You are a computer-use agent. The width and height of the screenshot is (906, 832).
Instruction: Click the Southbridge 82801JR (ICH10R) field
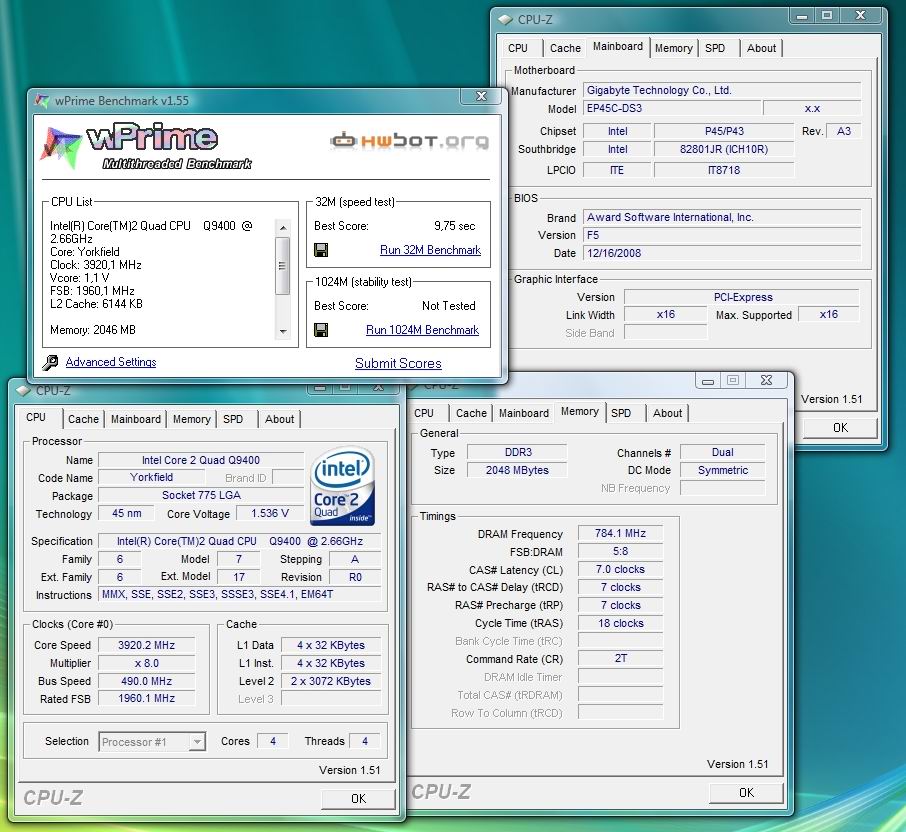pyautogui.click(x=723, y=149)
